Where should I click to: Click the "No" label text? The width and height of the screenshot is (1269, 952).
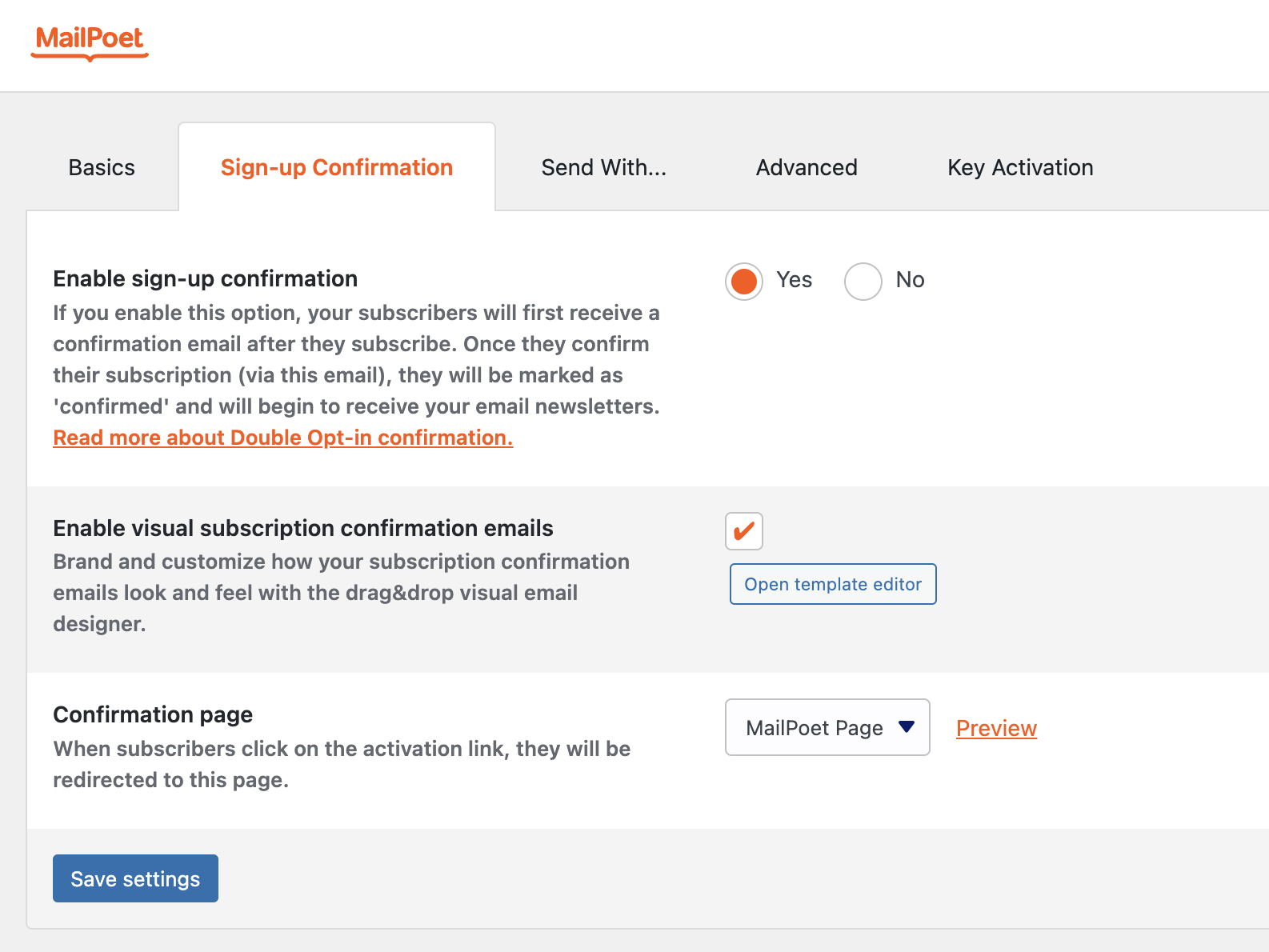tap(910, 280)
